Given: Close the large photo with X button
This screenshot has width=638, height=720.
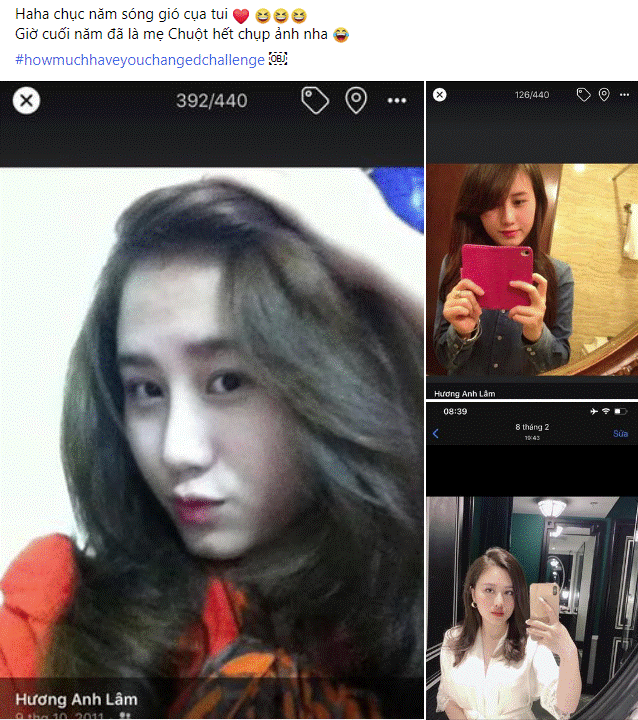Looking at the screenshot, I should point(26,100).
